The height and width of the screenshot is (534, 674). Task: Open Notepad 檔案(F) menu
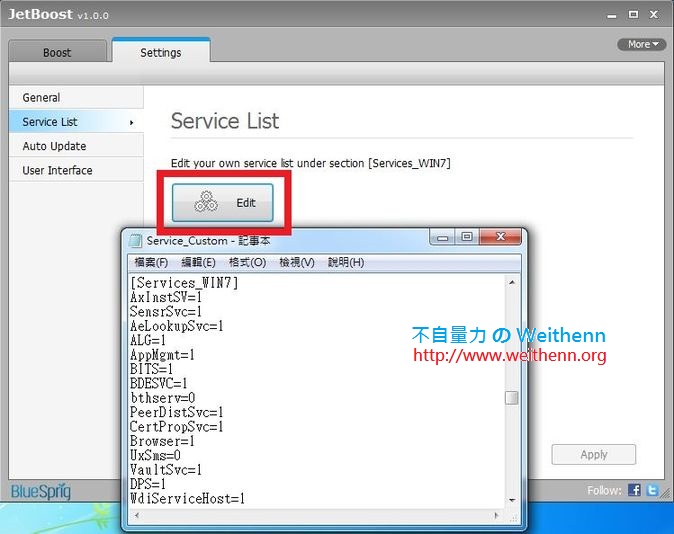(x=151, y=262)
